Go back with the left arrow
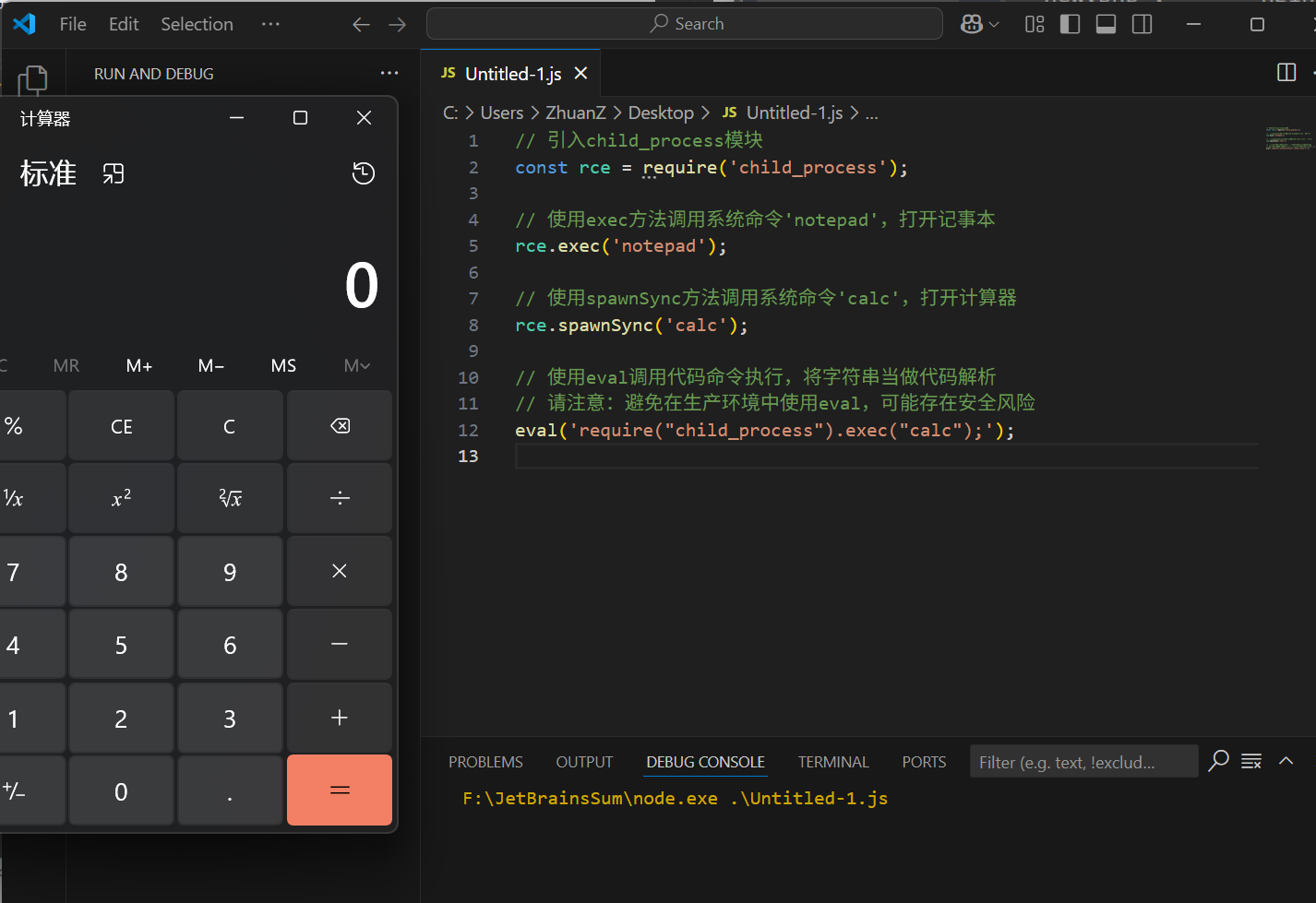 click(x=361, y=24)
